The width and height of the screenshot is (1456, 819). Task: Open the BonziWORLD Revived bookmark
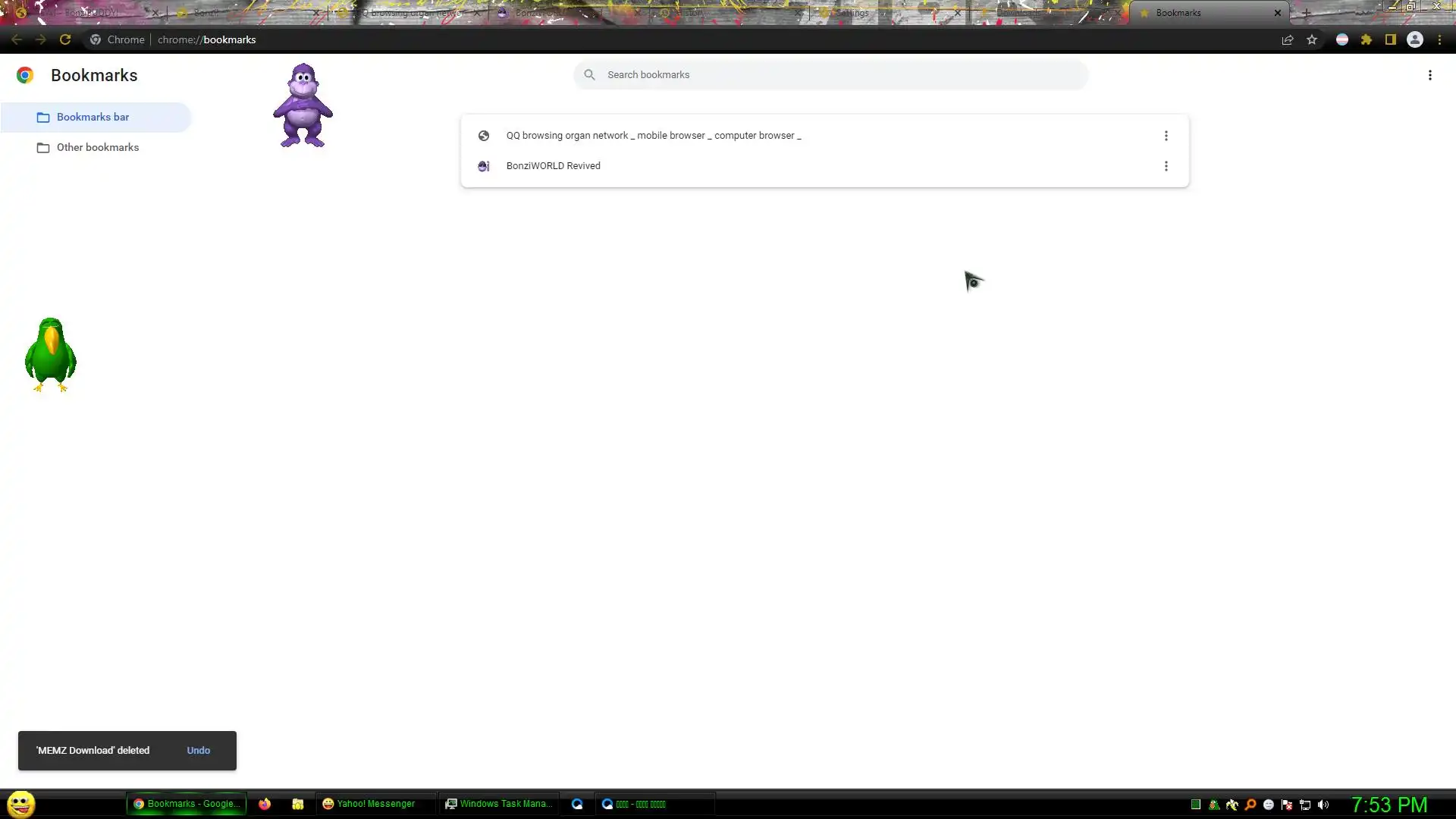pos(553,166)
